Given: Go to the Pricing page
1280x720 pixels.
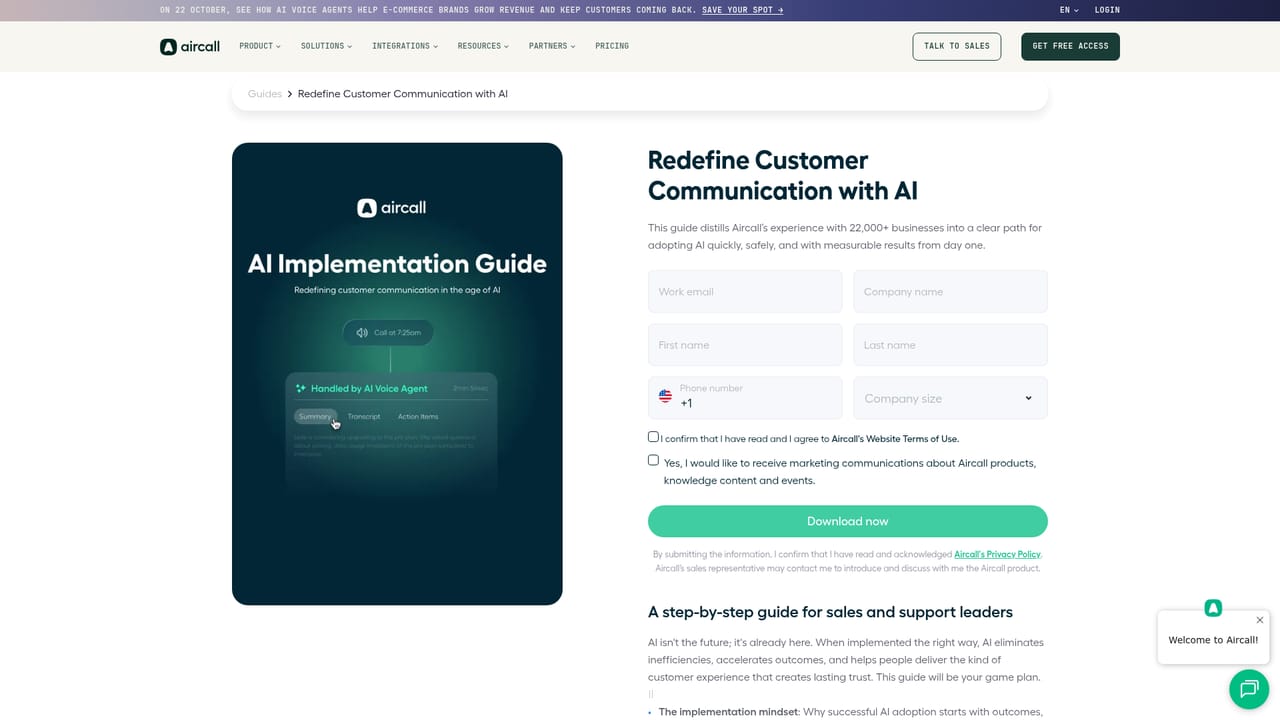Looking at the screenshot, I should tap(612, 46).
